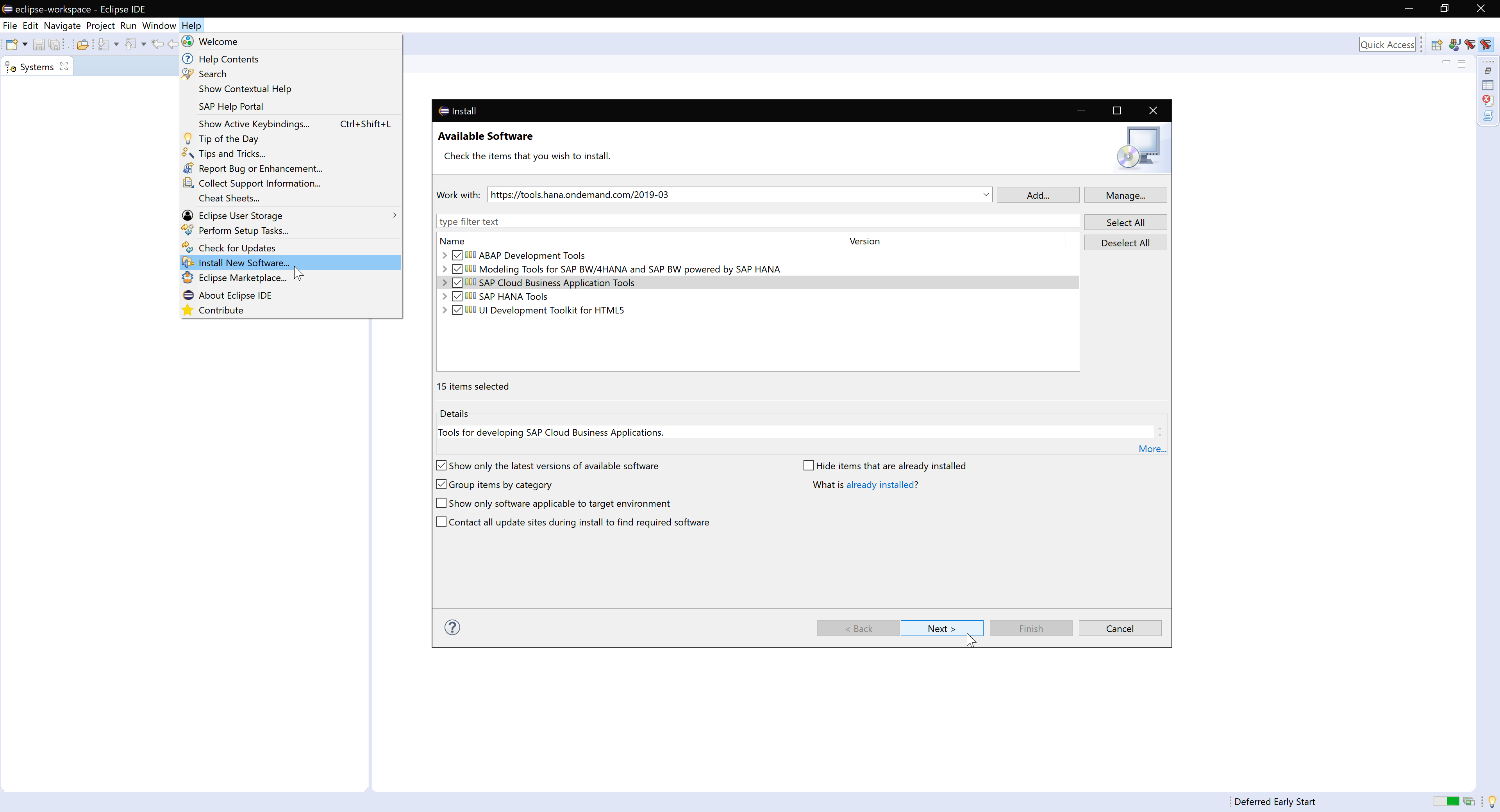Screen dimensions: 1500x812
Task: Click the New wizard toolbar icon
Action: coord(12,44)
